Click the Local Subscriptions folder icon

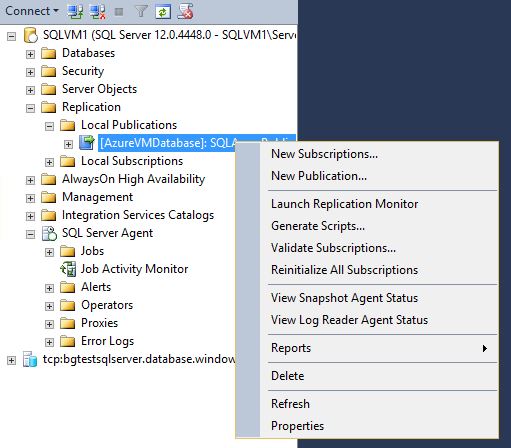point(68,161)
